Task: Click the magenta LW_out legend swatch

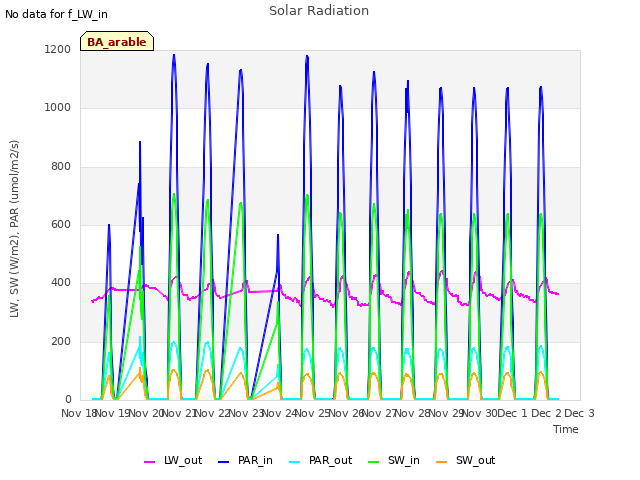Action: pos(149,462)
